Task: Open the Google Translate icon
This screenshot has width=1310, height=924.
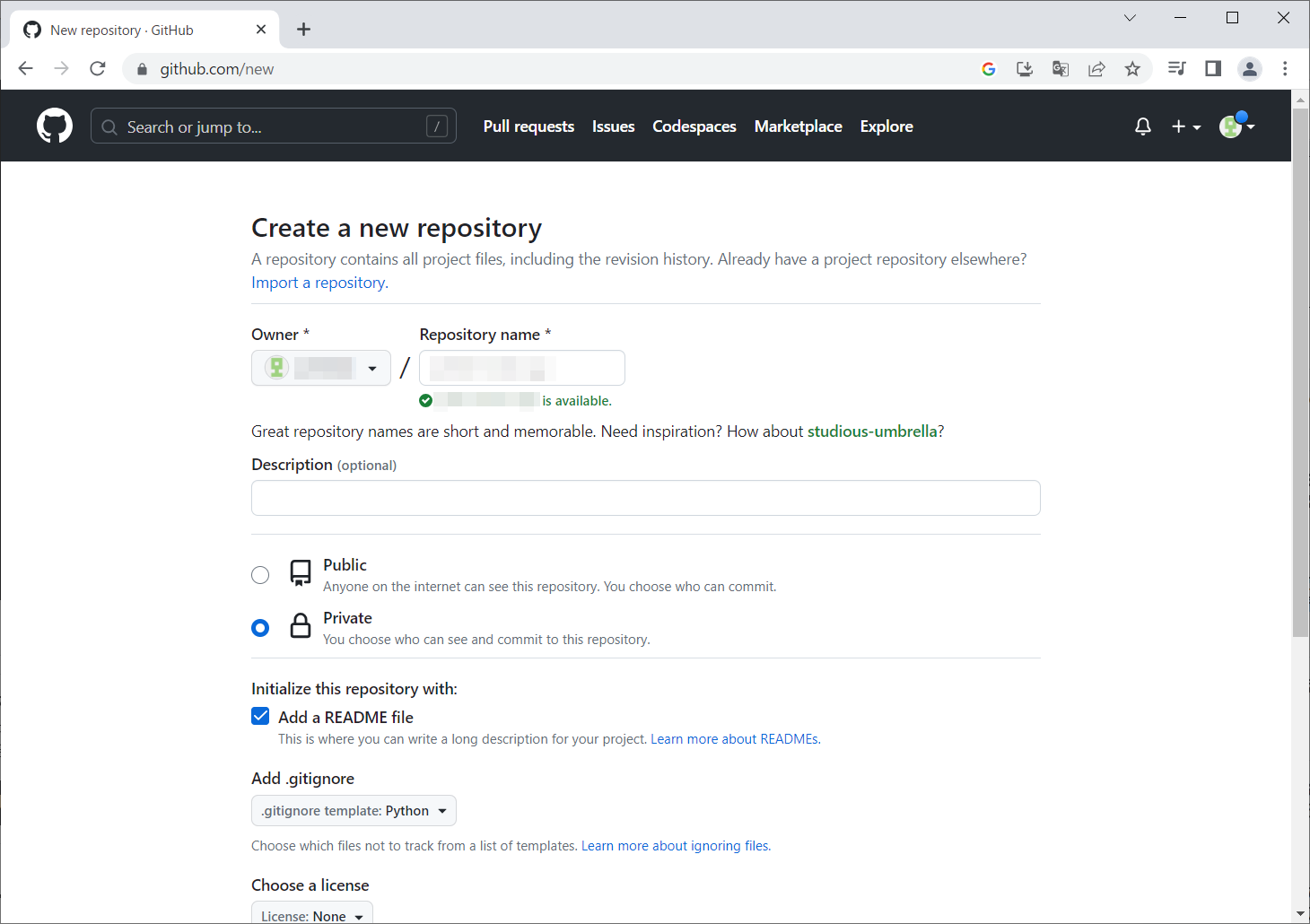Action: point(1061,69)
